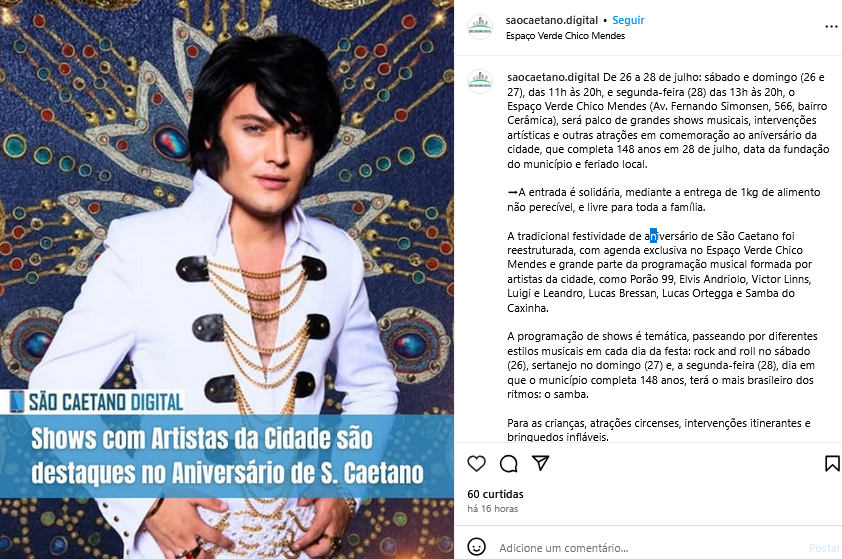The height and width of the screenshot is (559, 842).
Task: Click the blue headline banner on image
Action: [x=227, y=456]
